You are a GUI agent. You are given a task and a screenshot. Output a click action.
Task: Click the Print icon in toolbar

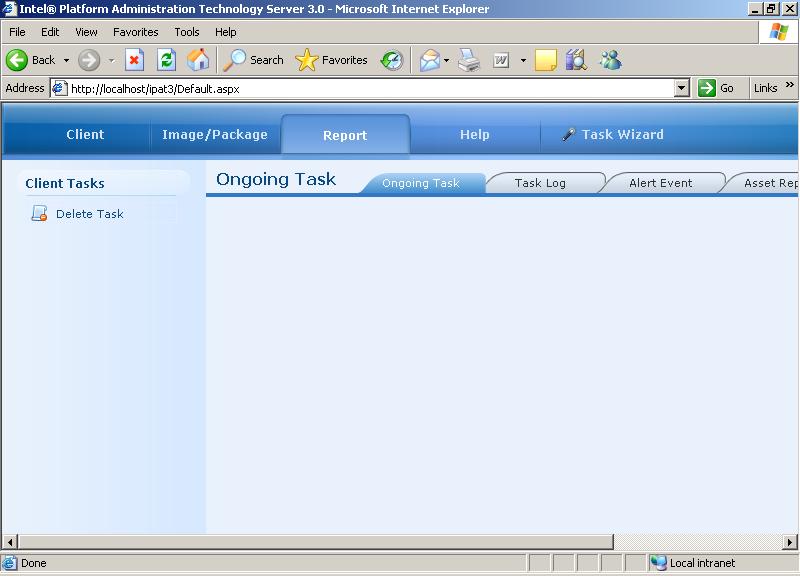(x=469, y=60)
